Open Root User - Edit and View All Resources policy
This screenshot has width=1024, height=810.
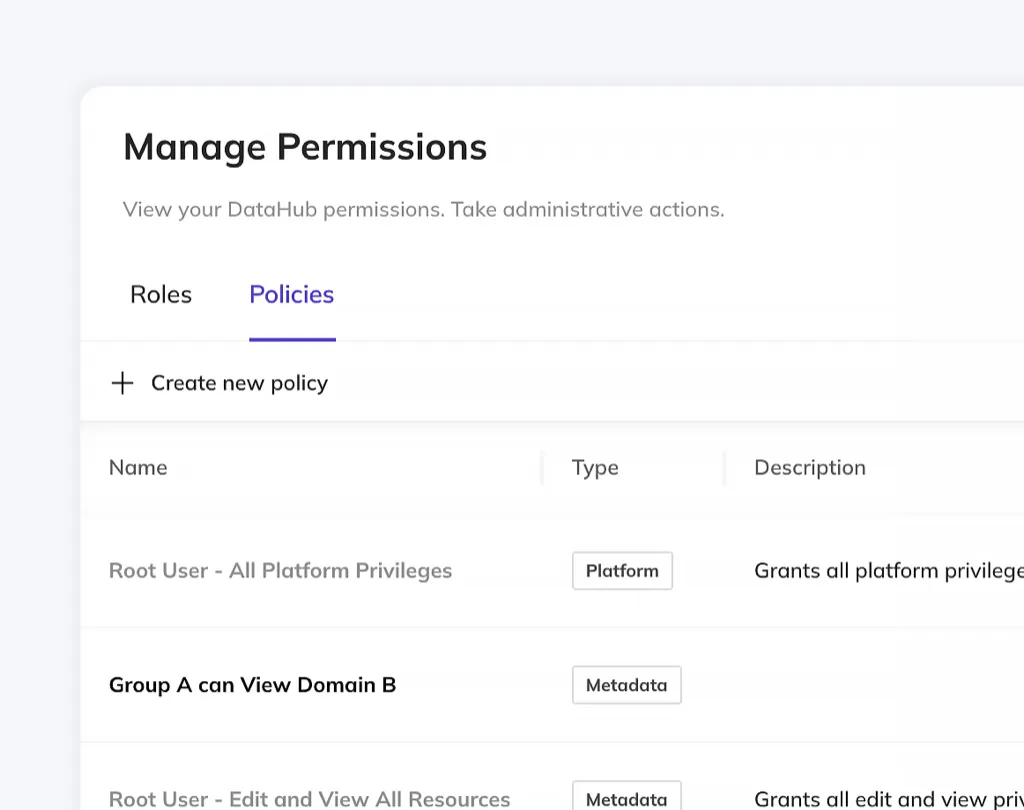(x=309, y=799)
